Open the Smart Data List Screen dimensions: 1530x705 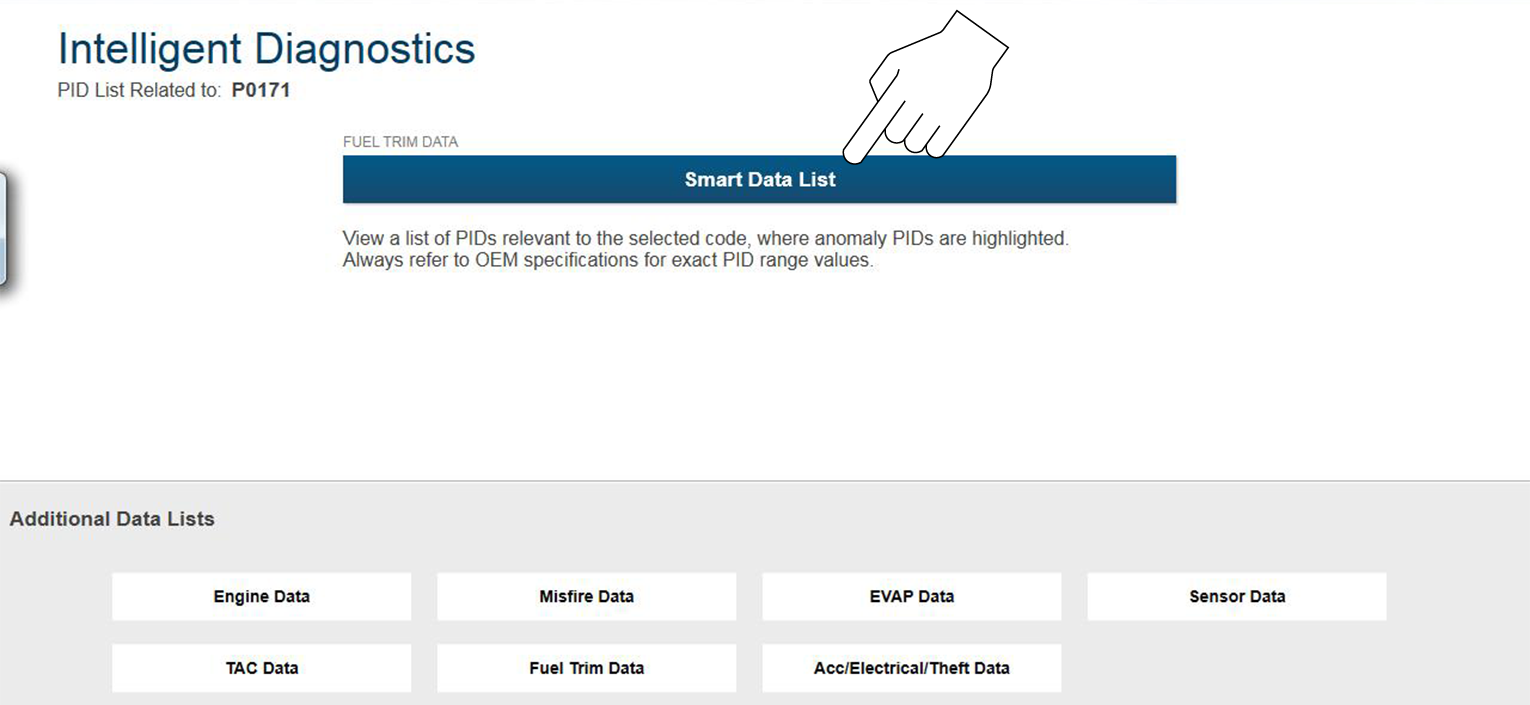[759, 180]
